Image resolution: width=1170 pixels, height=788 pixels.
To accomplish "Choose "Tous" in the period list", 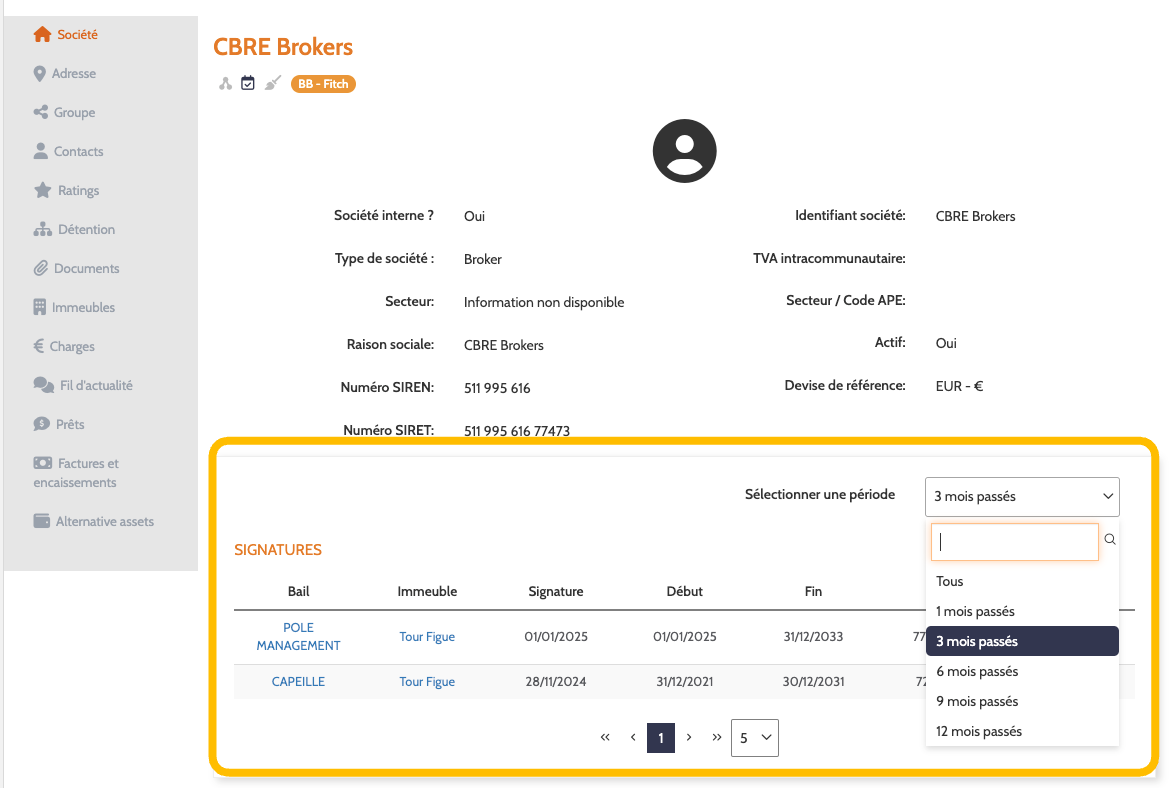I will coord(950,582).
